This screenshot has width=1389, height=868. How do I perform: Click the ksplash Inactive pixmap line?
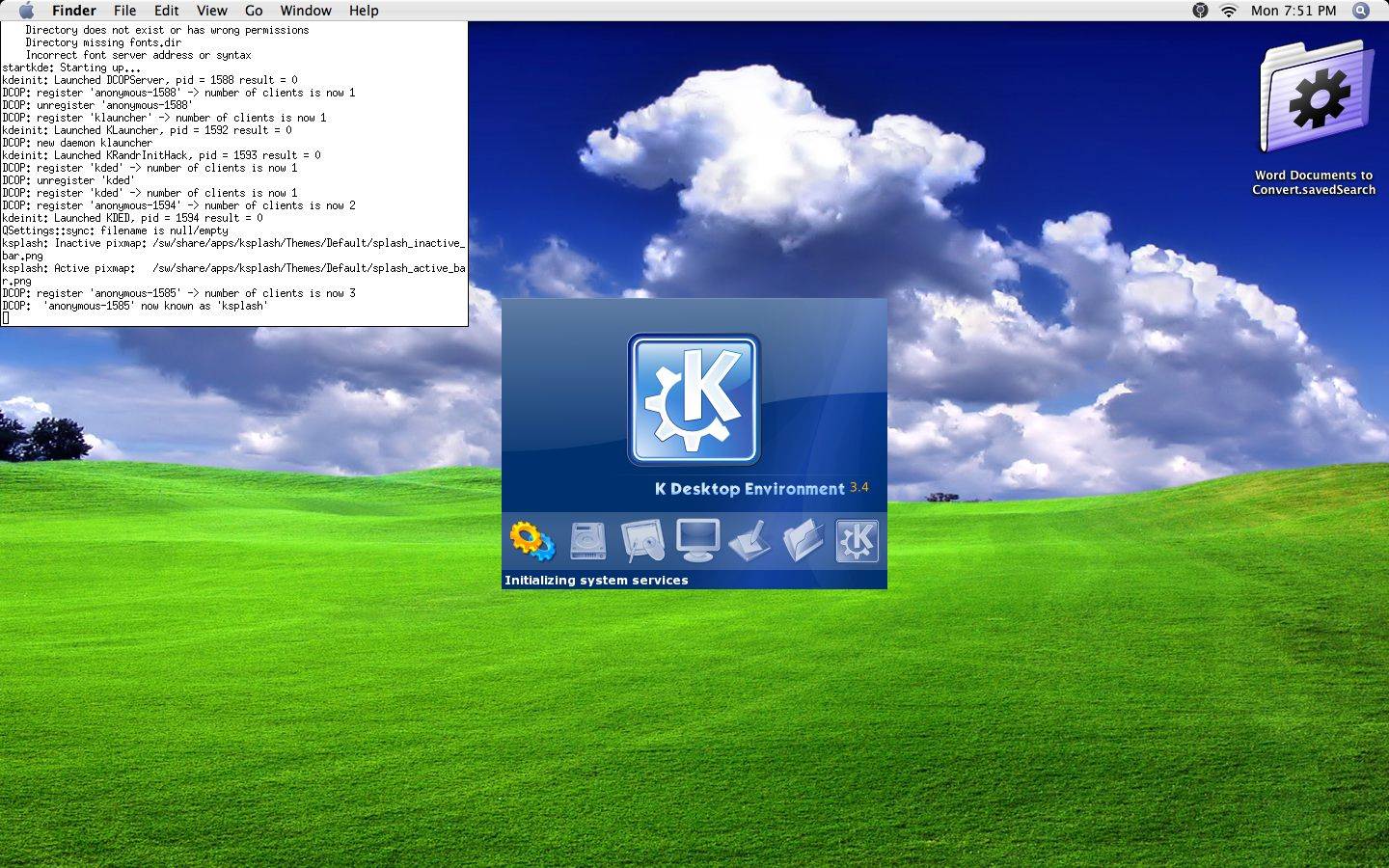pos(233,250)
